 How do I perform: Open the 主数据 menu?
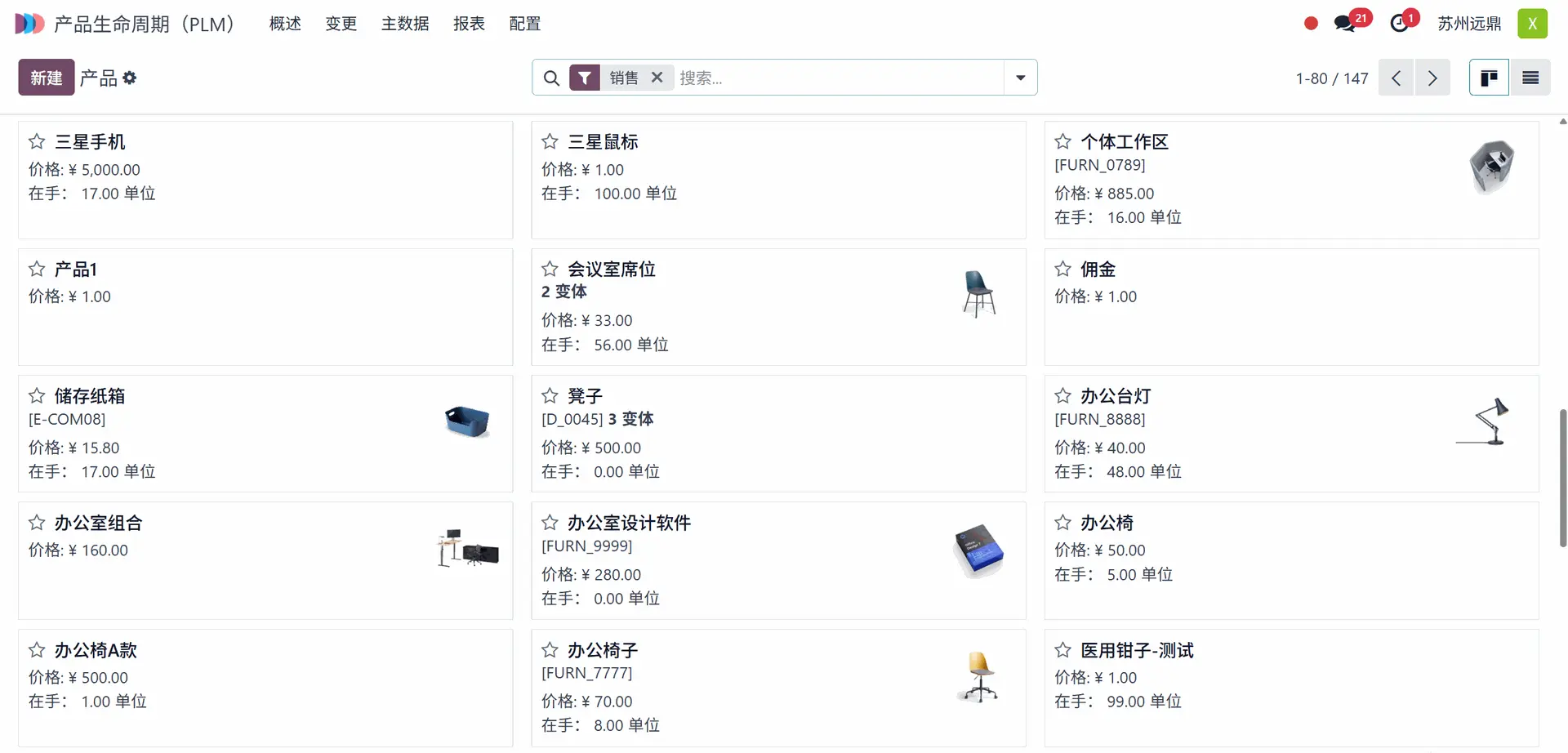click(405, 24)
